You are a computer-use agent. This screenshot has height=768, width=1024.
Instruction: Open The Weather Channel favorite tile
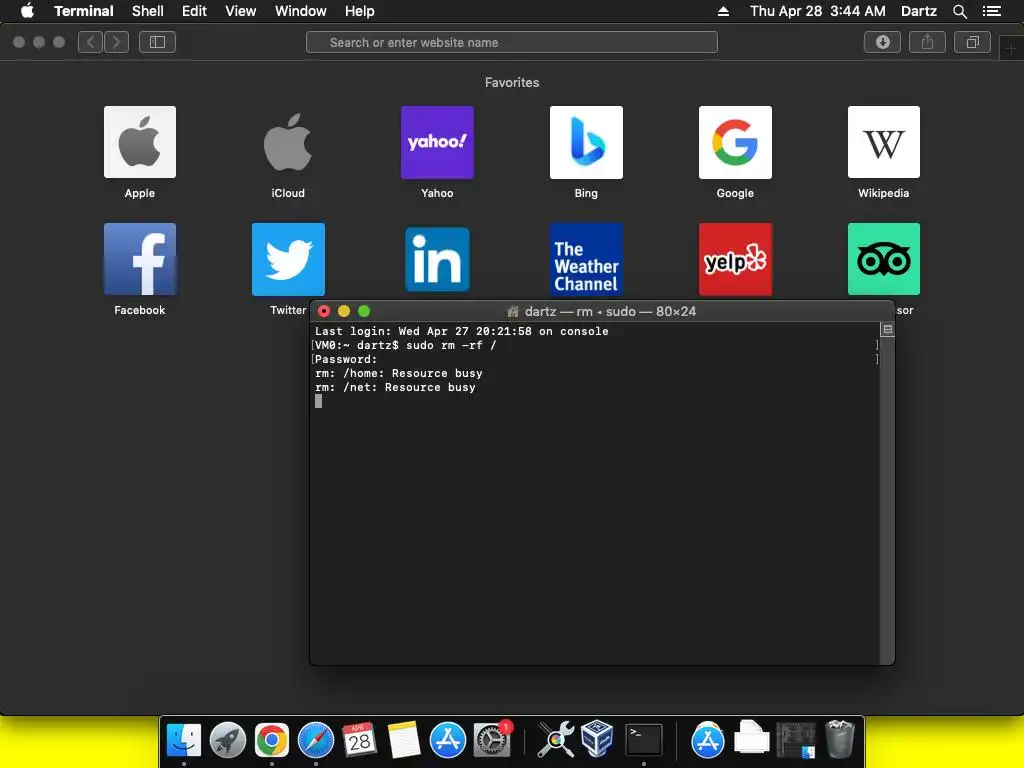point(586,259)
